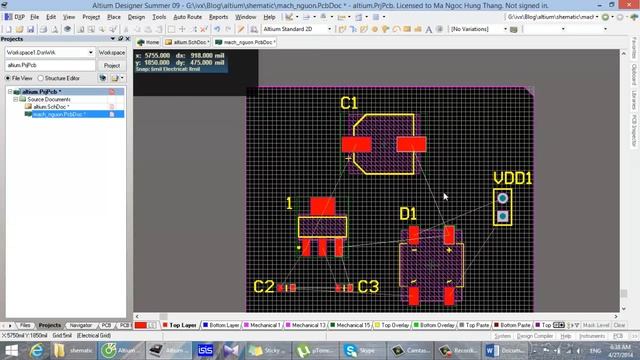This screenshot has width=640, height=360.
Task: Collapse the altium.PrjPcb project node
Action: point(10,92)
